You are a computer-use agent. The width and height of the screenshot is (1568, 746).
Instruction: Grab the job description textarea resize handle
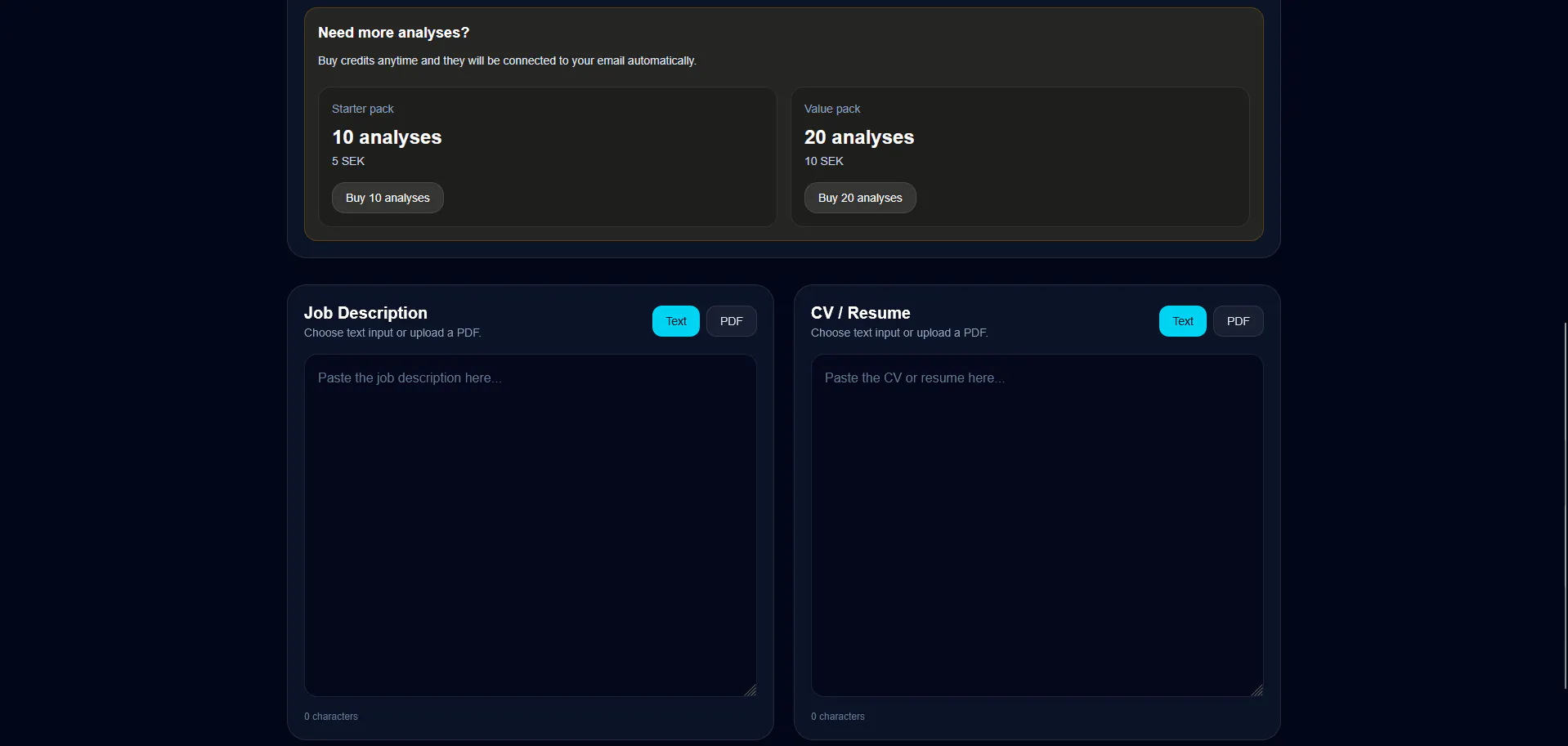pyautogui.click(x=750, y=690)
